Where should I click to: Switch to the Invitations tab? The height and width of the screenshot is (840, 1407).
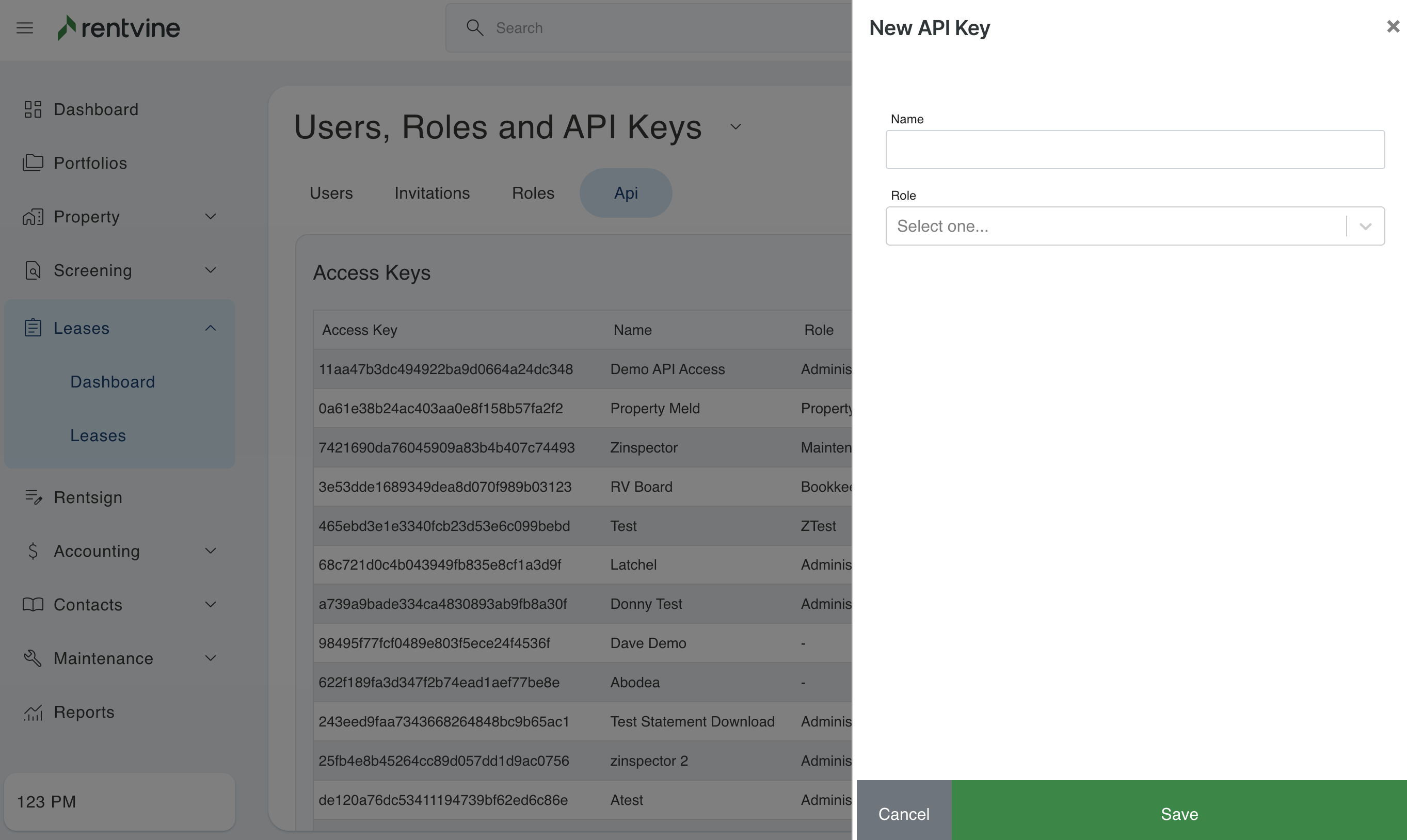(x=432, y=193)
